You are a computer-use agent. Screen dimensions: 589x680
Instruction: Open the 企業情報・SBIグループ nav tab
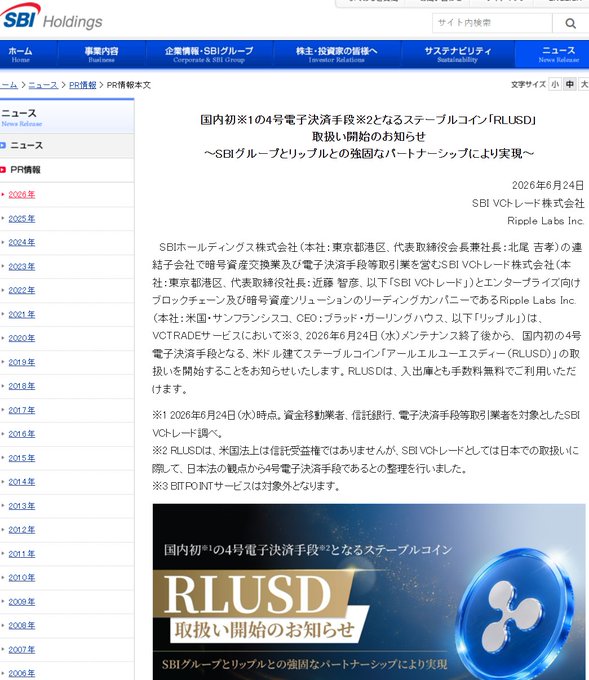coord(209,54)
